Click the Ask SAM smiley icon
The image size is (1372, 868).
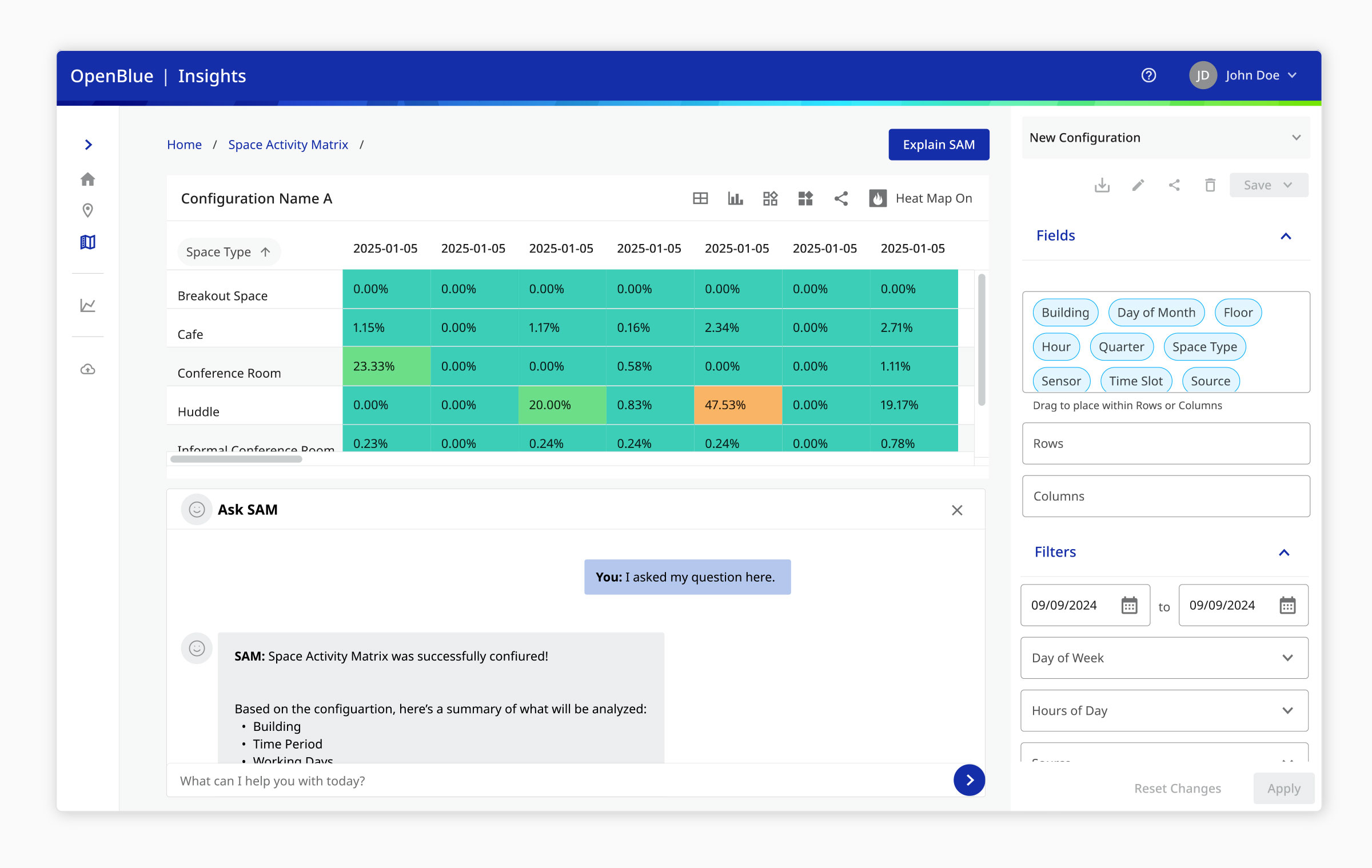(197, 510)
